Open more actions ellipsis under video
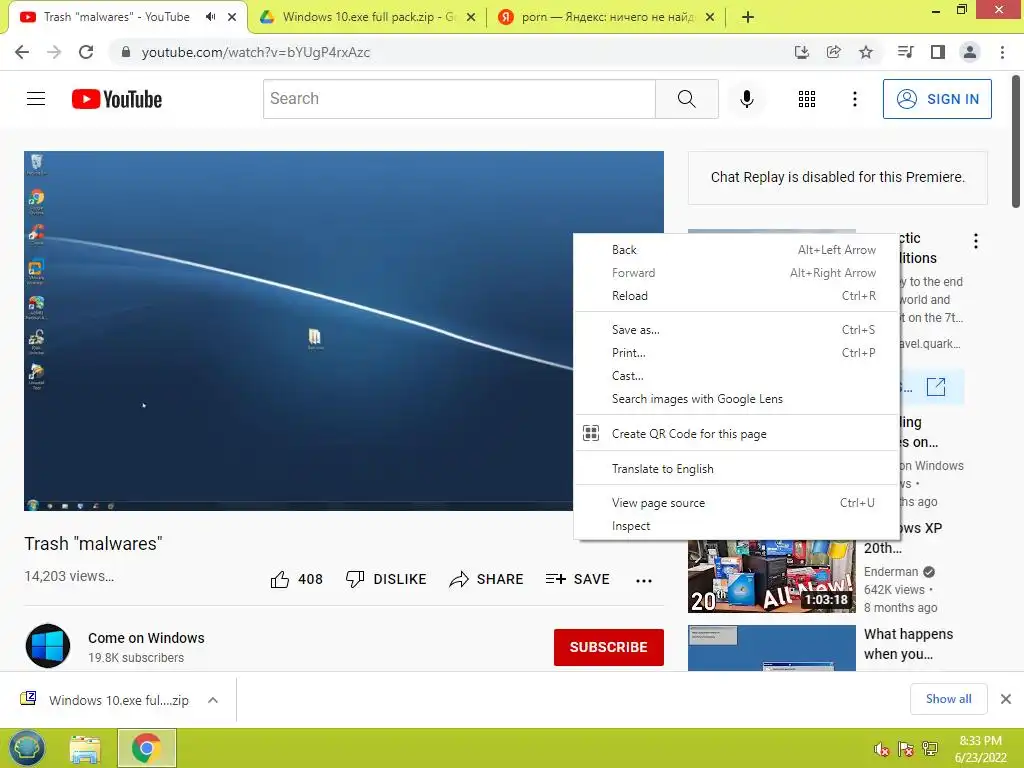Image resolution: width=1024 pixels, height=768 pixels. pos(644,580)
